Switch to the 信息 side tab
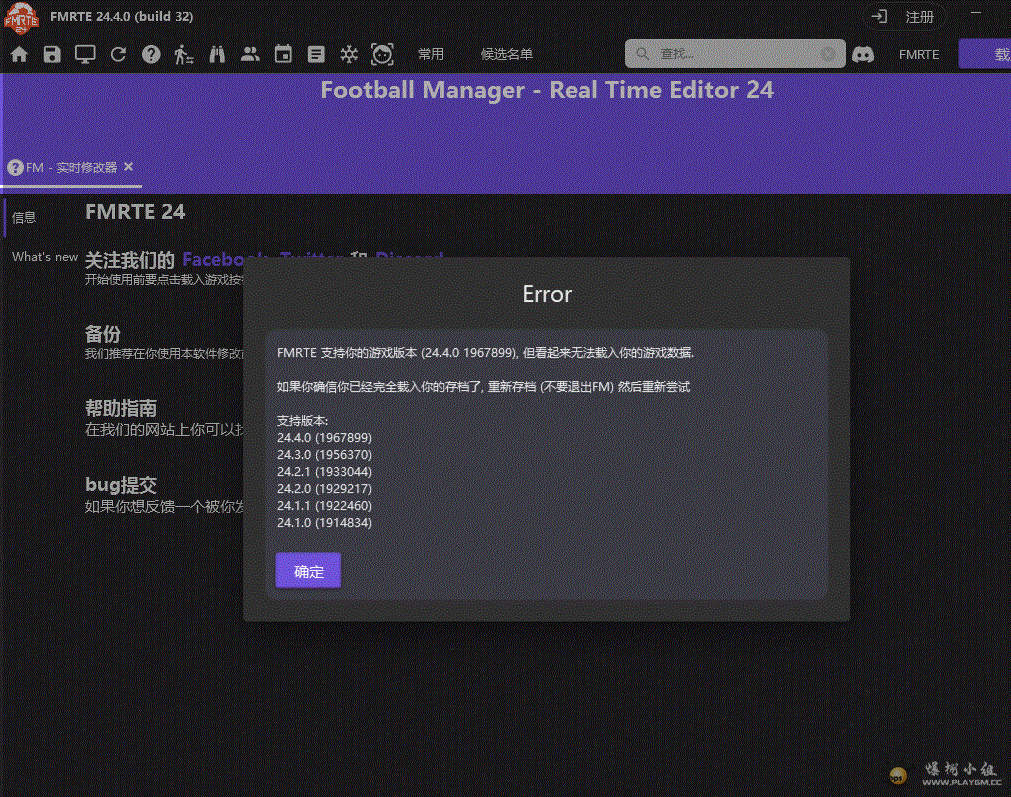The width and height of the screenshot is (1011, 797). [x=24, y=217]
